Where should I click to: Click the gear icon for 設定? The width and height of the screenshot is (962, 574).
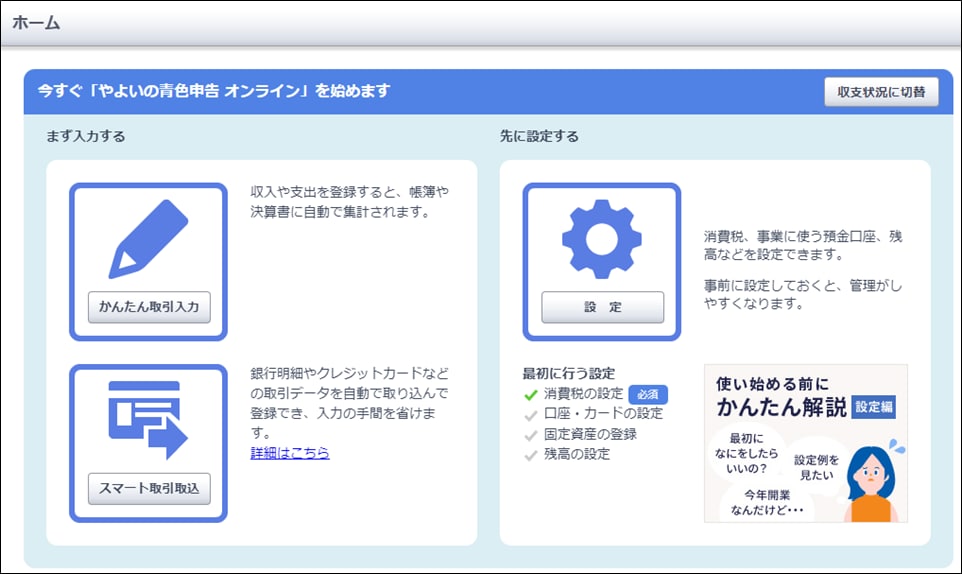602,239
